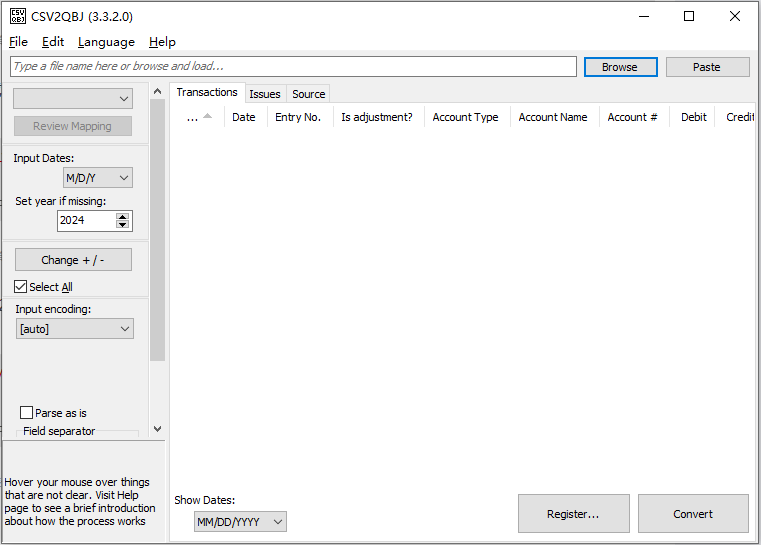Click the year spinner down arrow

coord(123,225)
